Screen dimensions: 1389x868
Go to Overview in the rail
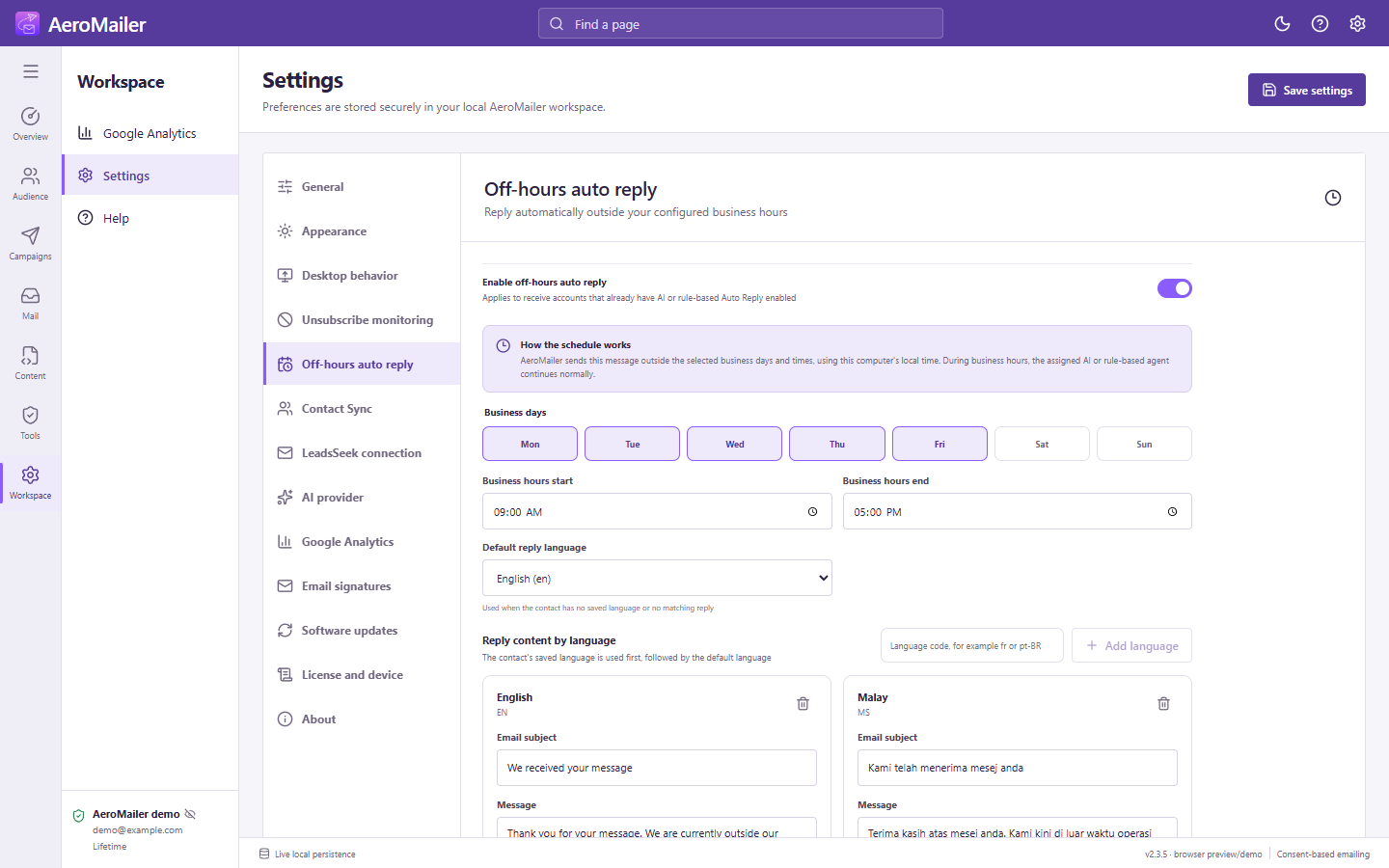(x=31, y=123)
